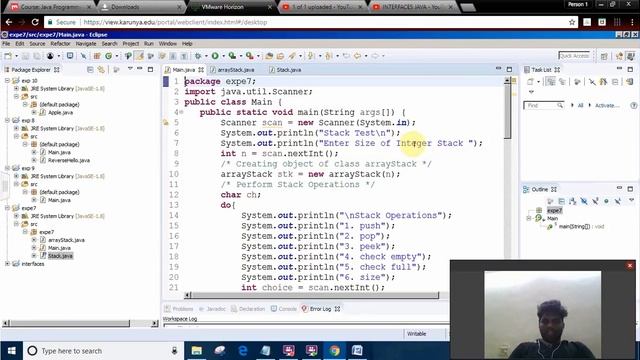Click the editor vertical scrollbar thumb

tap(507, 111)
